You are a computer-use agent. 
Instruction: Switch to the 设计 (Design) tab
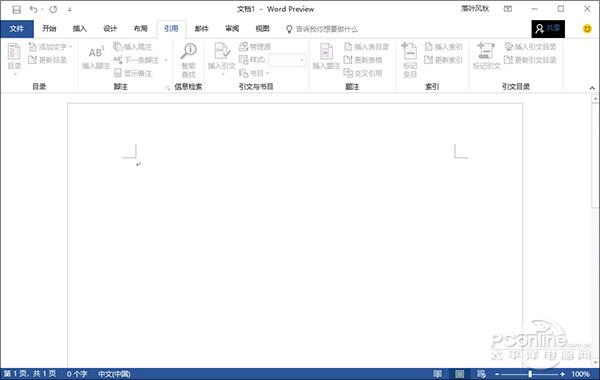(110, 29)
